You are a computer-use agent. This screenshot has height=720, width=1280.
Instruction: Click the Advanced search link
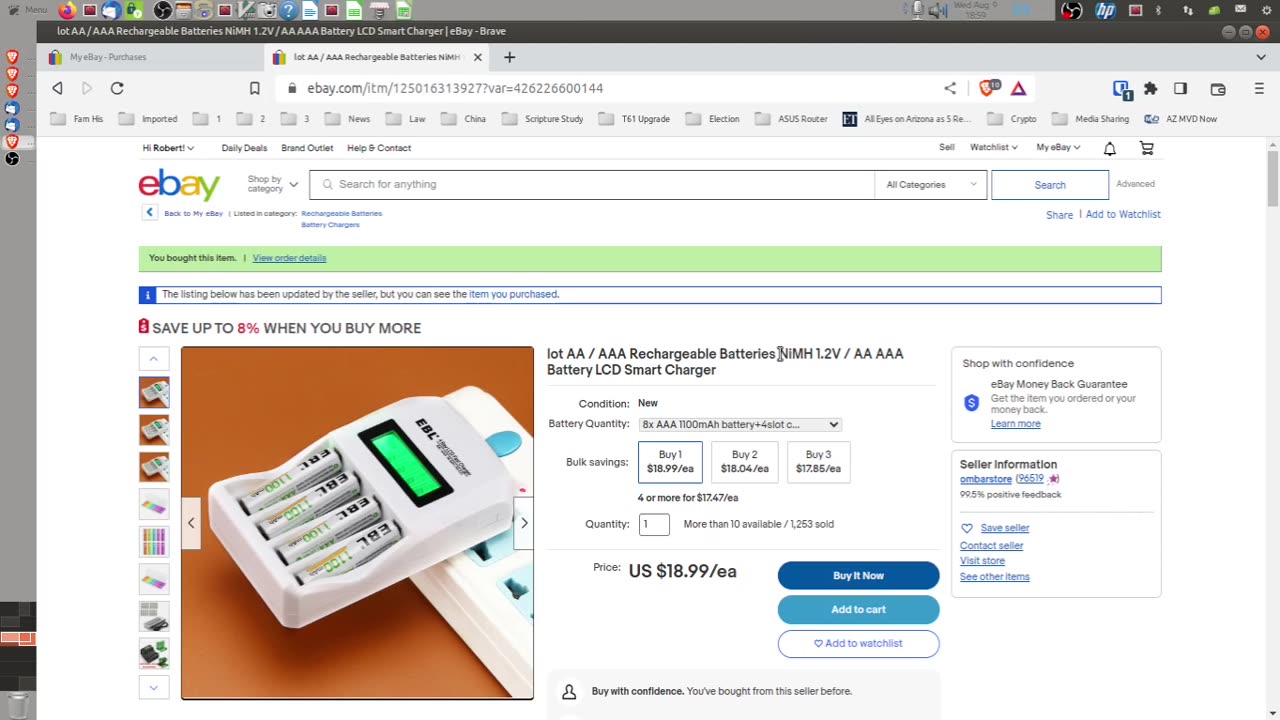click(1135, 184)
